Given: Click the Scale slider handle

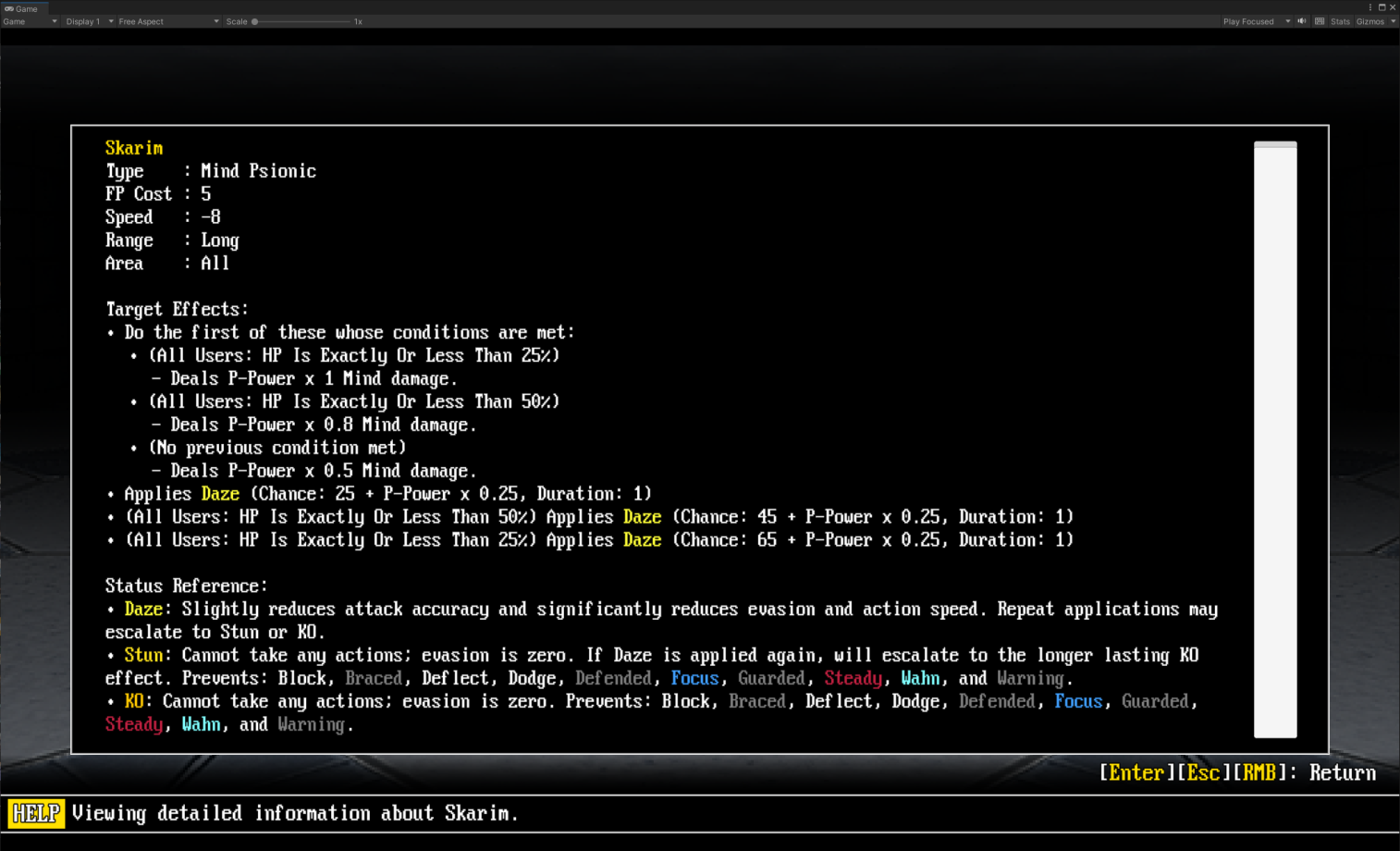Looking at the screenshot, I should click(x=254, y=21).
